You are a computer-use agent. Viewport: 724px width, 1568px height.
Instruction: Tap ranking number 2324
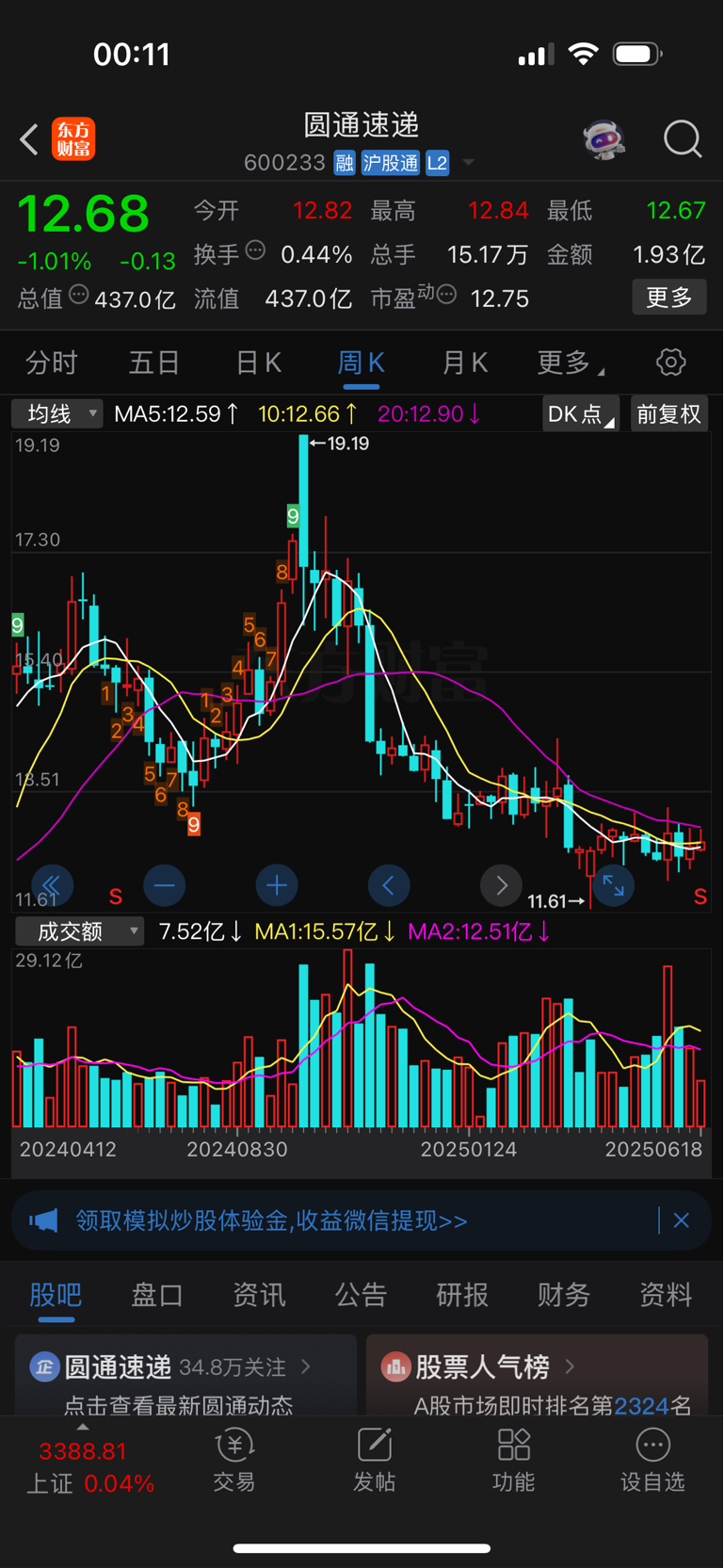coord(641,1406)
